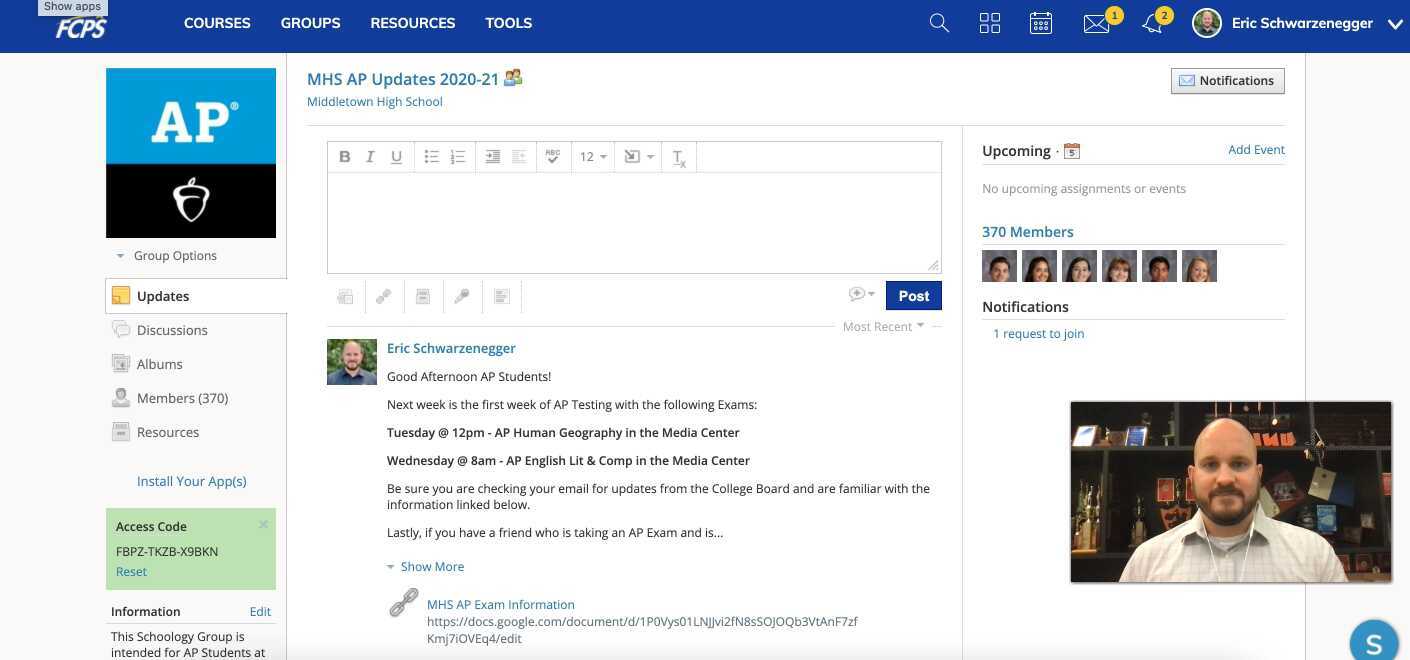1410x660 pixels.
Task: Open the font size 12 dropdown
Action: pyautogui.click(x=593, y=157)
